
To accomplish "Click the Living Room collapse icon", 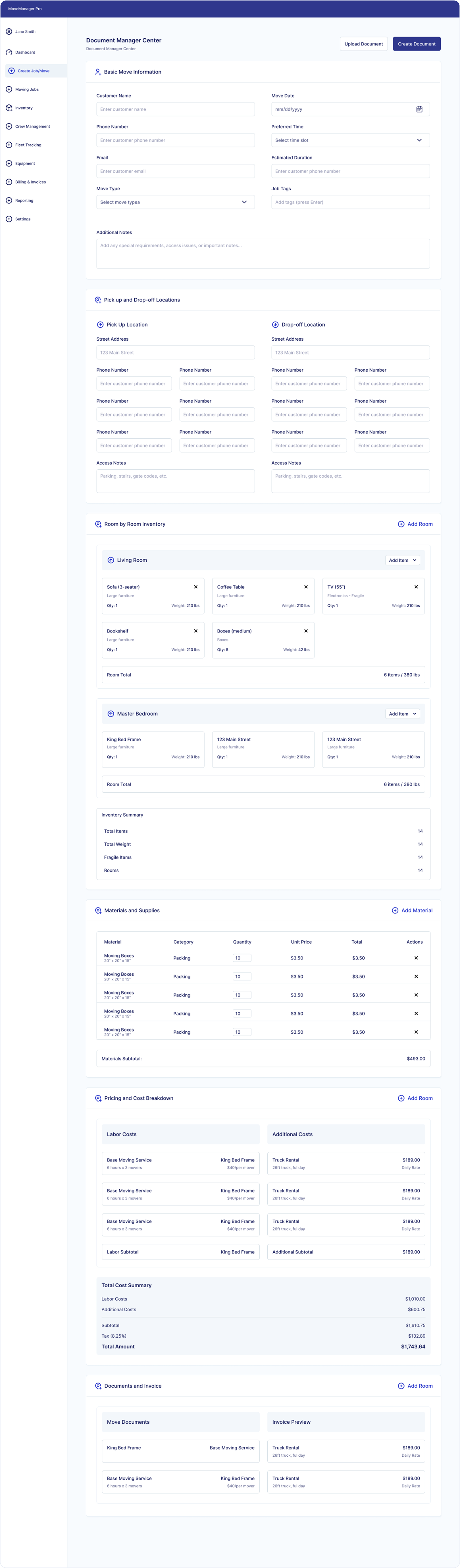I will tap(111, 560).
